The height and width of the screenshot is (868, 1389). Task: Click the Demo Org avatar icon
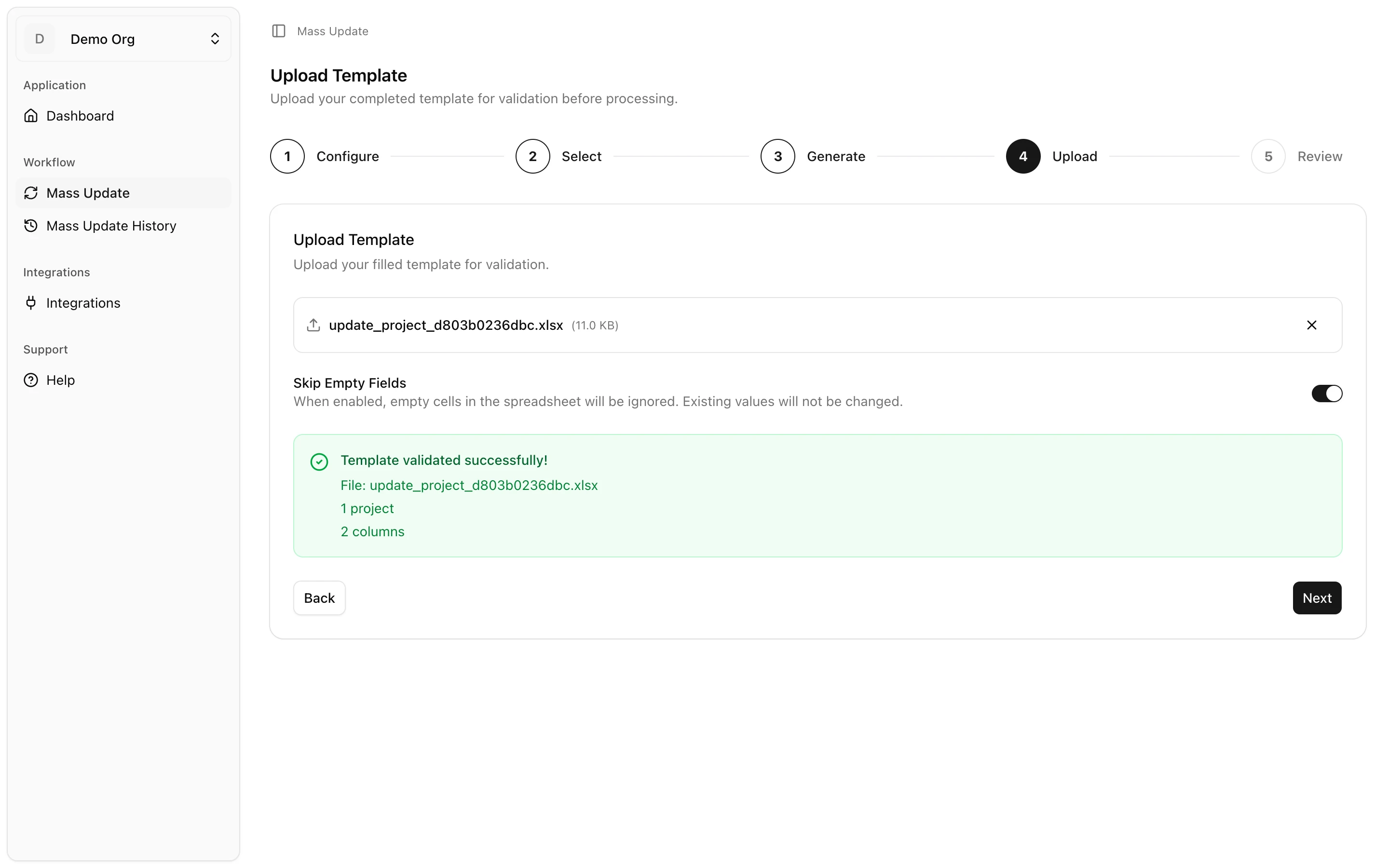click(39, 39)
